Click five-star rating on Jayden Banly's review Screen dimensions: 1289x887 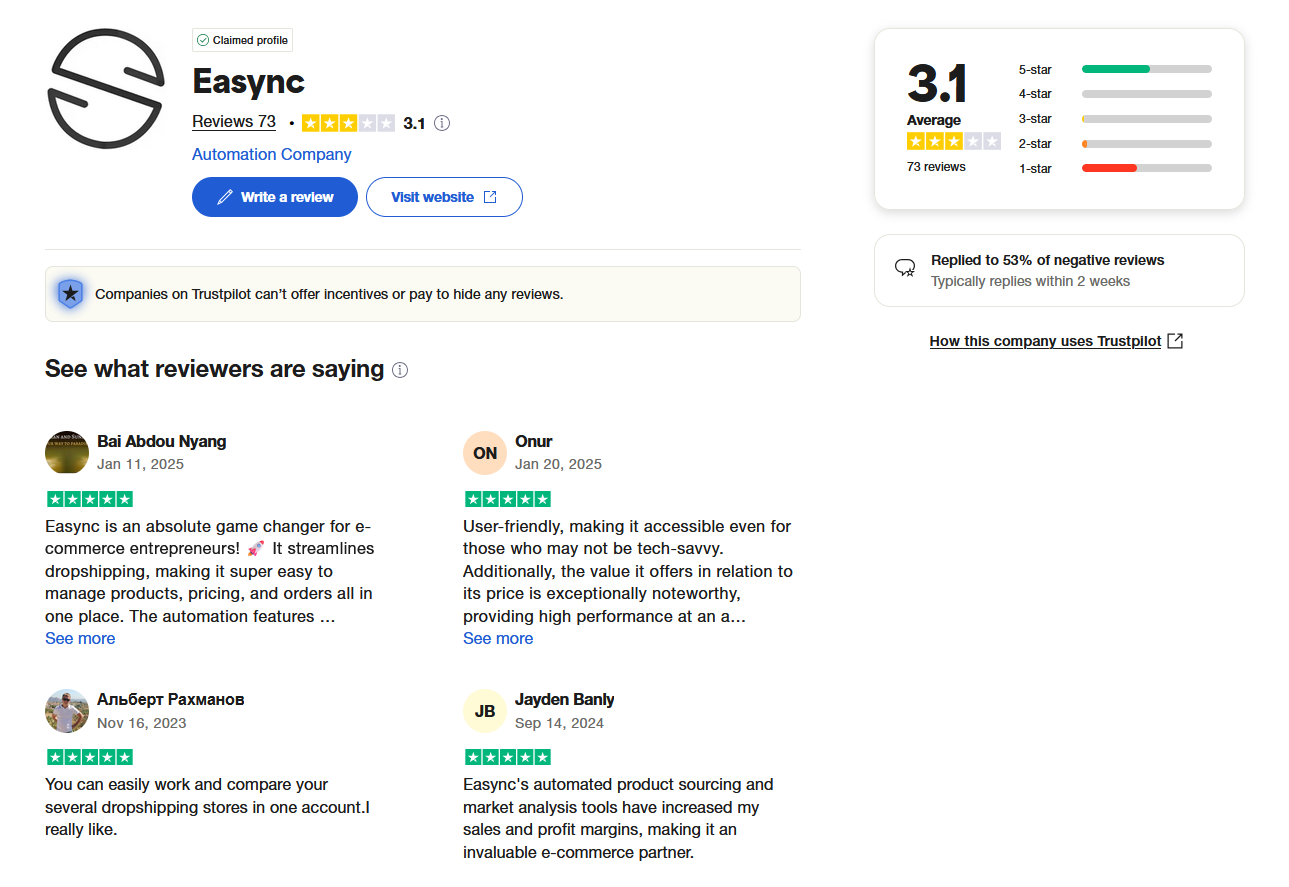(x=507, y=757)
